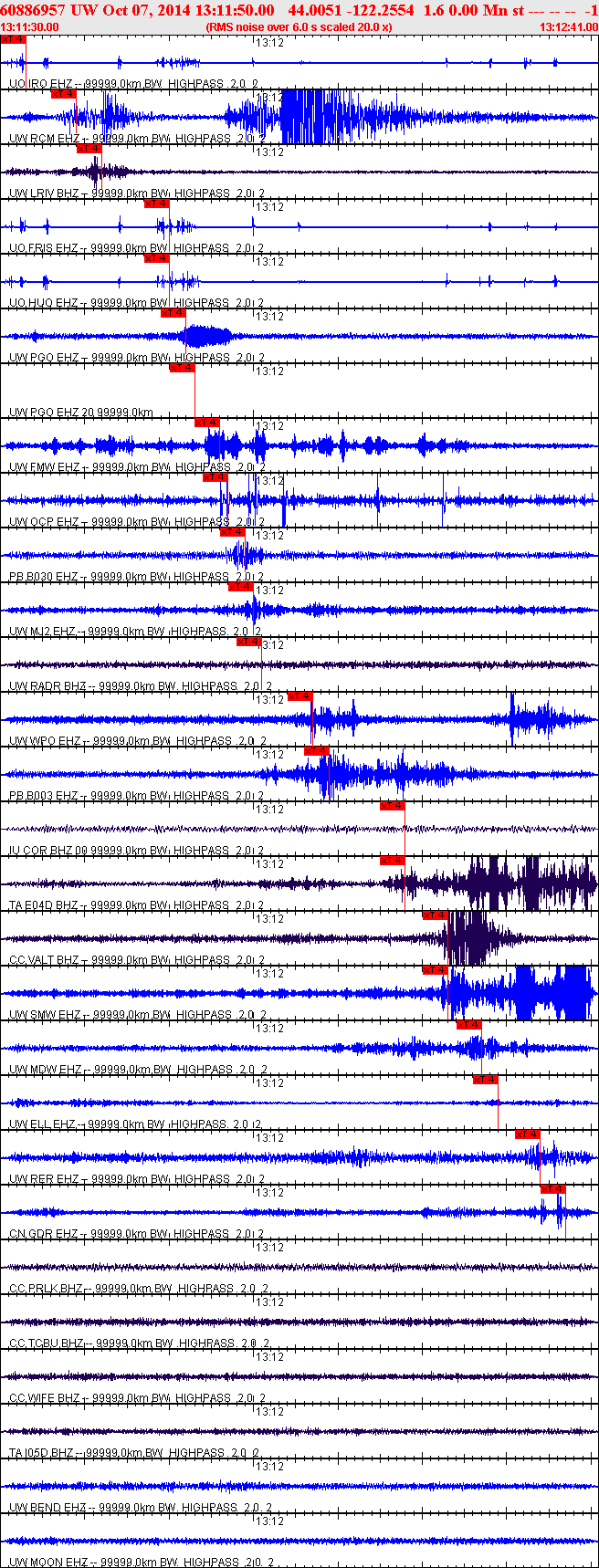Click the 13:12 time tick on the UO IRO trace
This screenshot has height=1568, width=599.
(x=269, y=43)
